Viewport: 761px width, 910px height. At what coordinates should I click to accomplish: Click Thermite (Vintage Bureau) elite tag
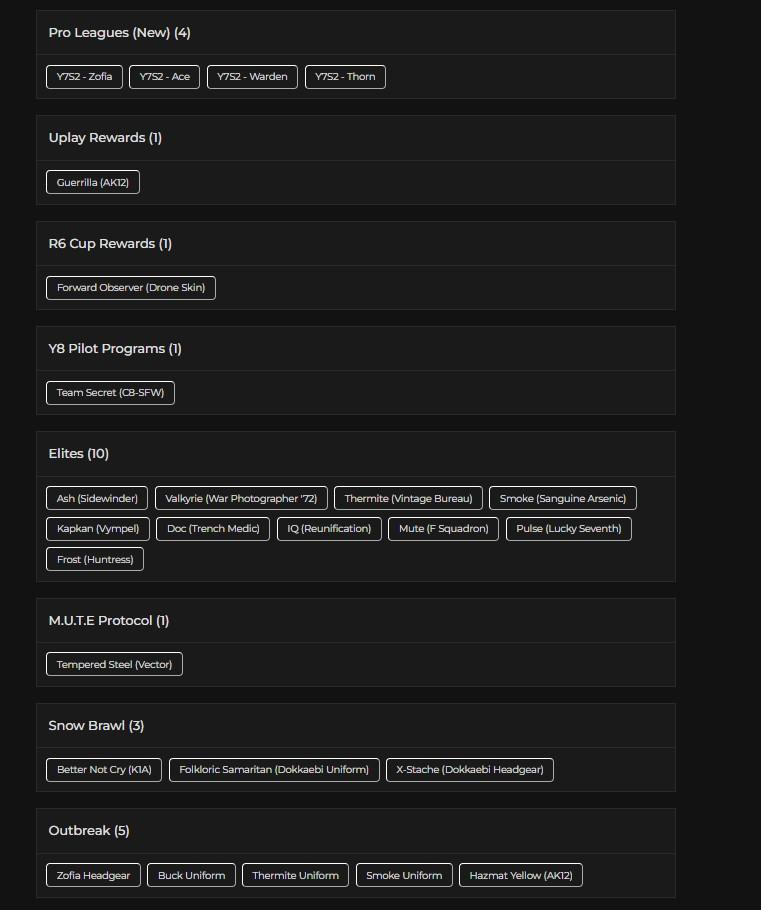point(408,498)
